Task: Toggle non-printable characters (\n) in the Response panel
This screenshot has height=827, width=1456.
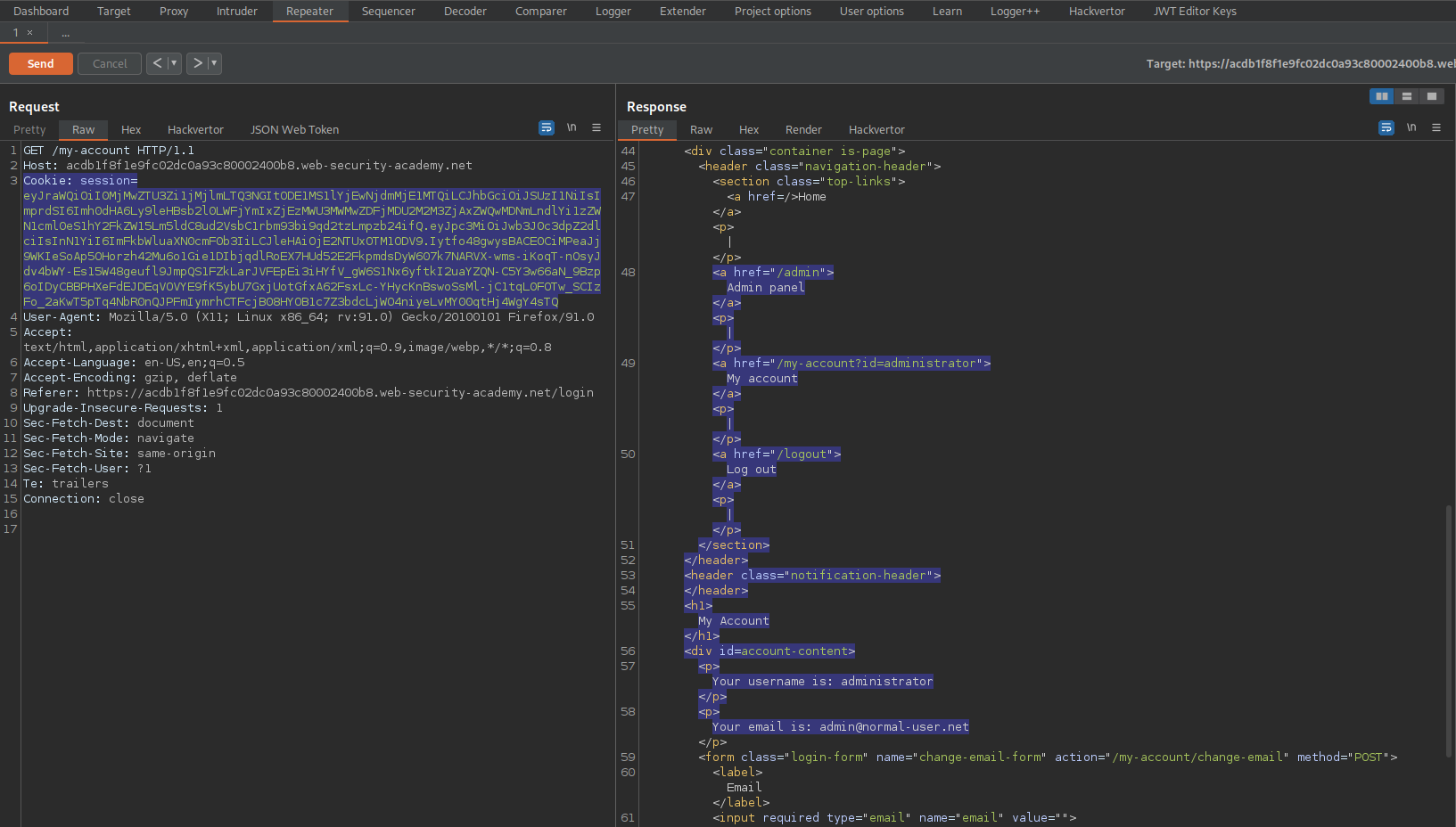Action: point(1411,128)
